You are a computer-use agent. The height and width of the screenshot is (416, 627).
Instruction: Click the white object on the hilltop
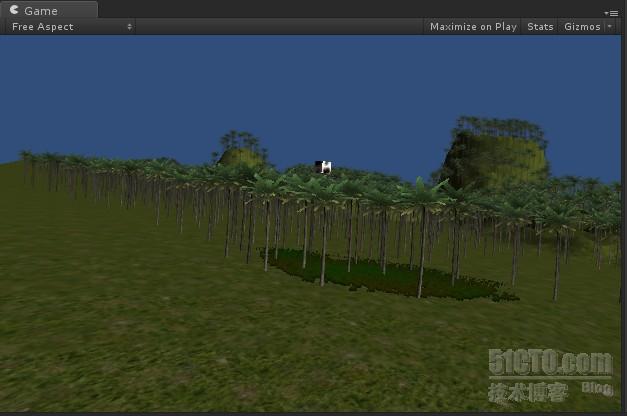[323, 167]
